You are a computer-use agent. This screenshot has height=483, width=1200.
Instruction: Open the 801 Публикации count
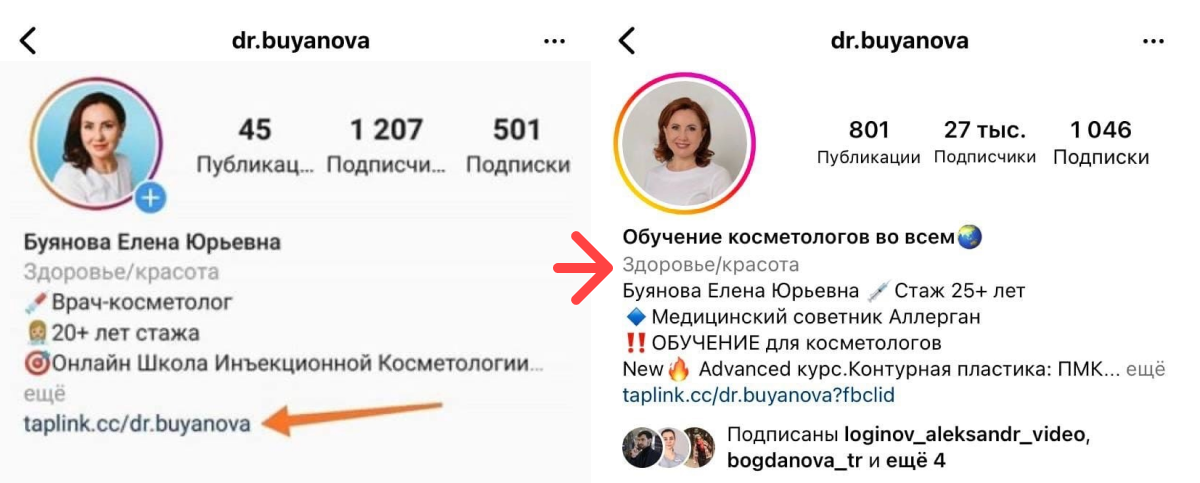pyautogui.click(x=869, y=143)
